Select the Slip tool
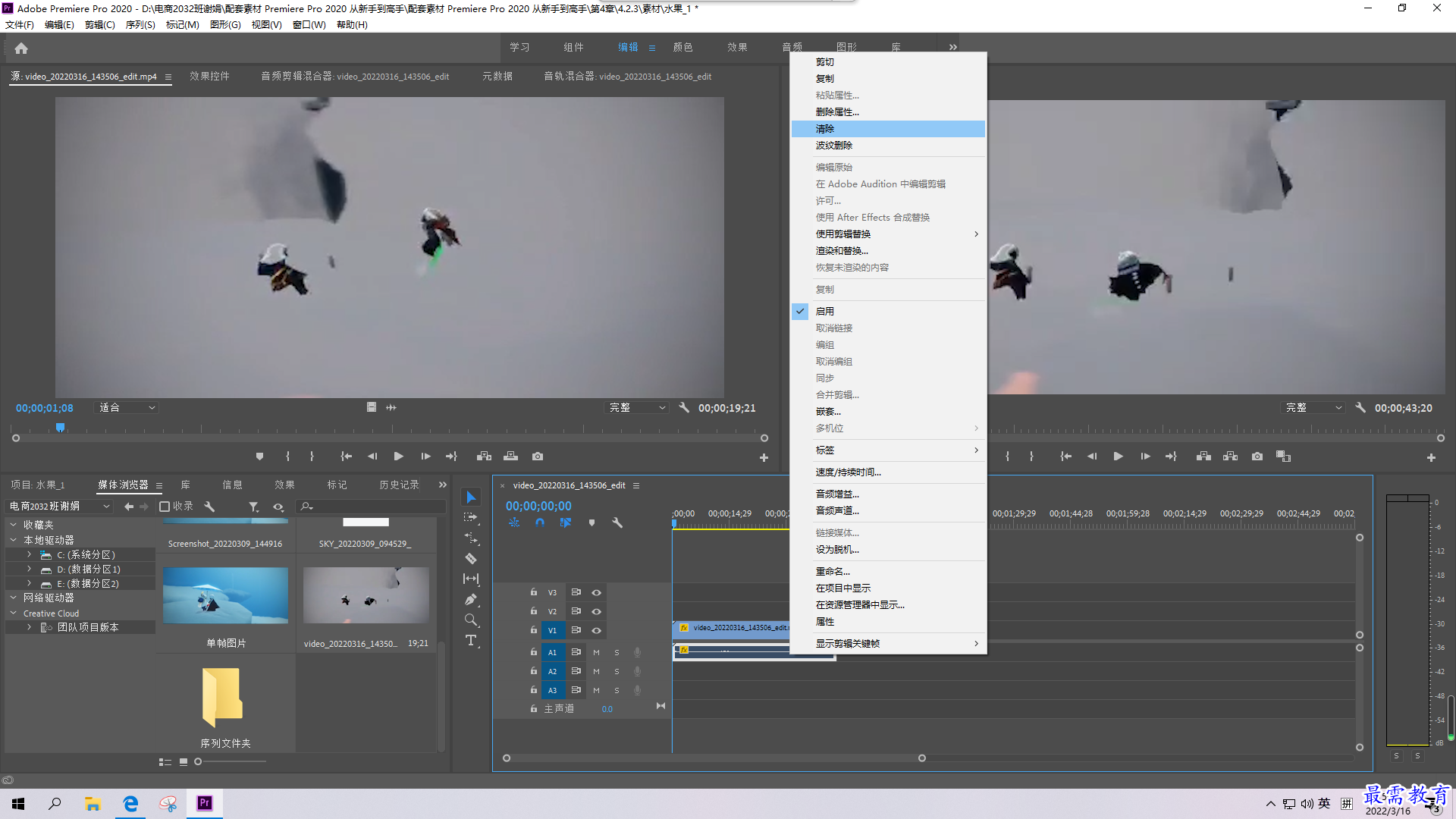The height and width of the screenshot is (819, 1456). [x=471, y=579]
